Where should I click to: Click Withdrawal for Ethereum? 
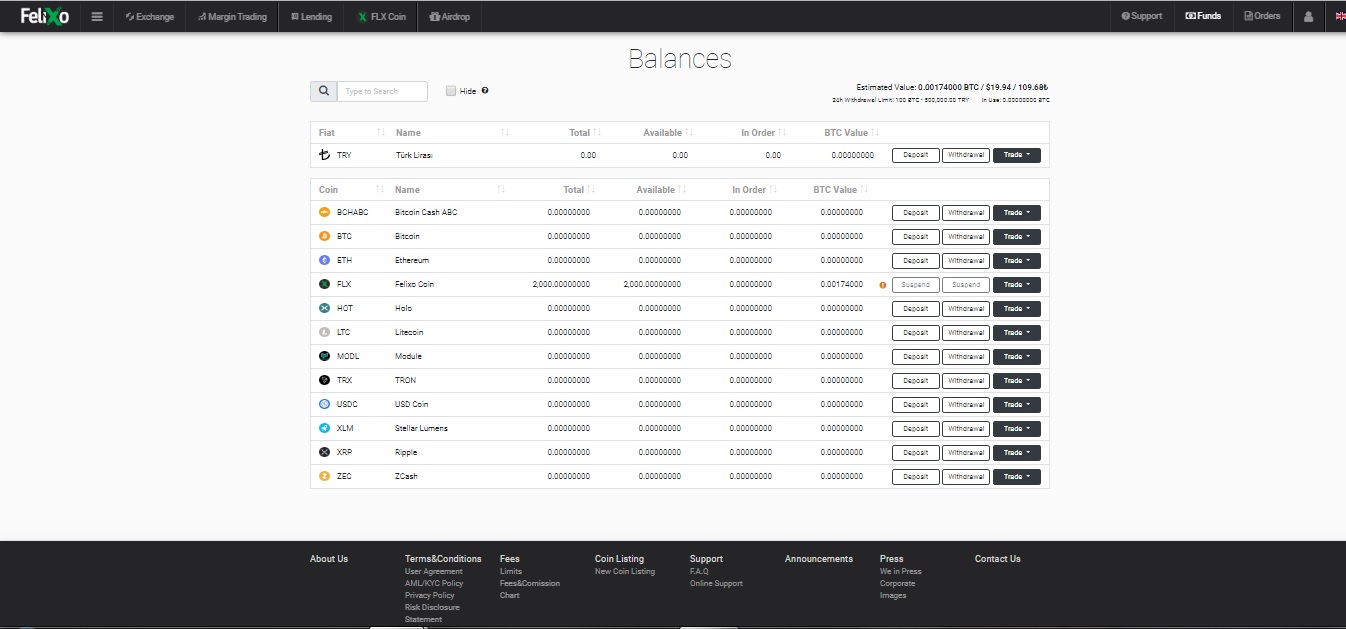point(966,261)
